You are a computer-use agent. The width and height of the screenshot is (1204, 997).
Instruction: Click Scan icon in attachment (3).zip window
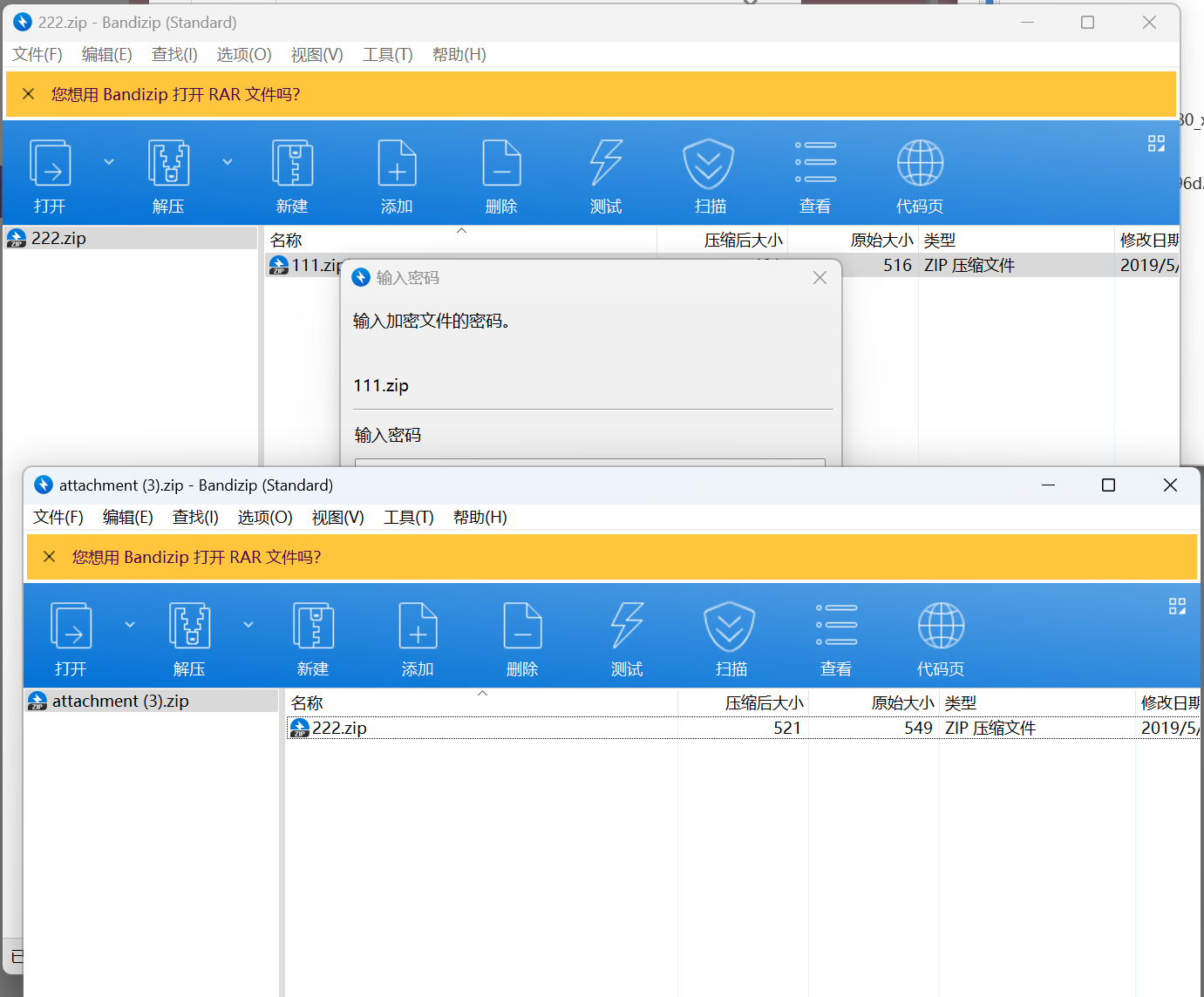pyautogui.click(x=729, y=626)
